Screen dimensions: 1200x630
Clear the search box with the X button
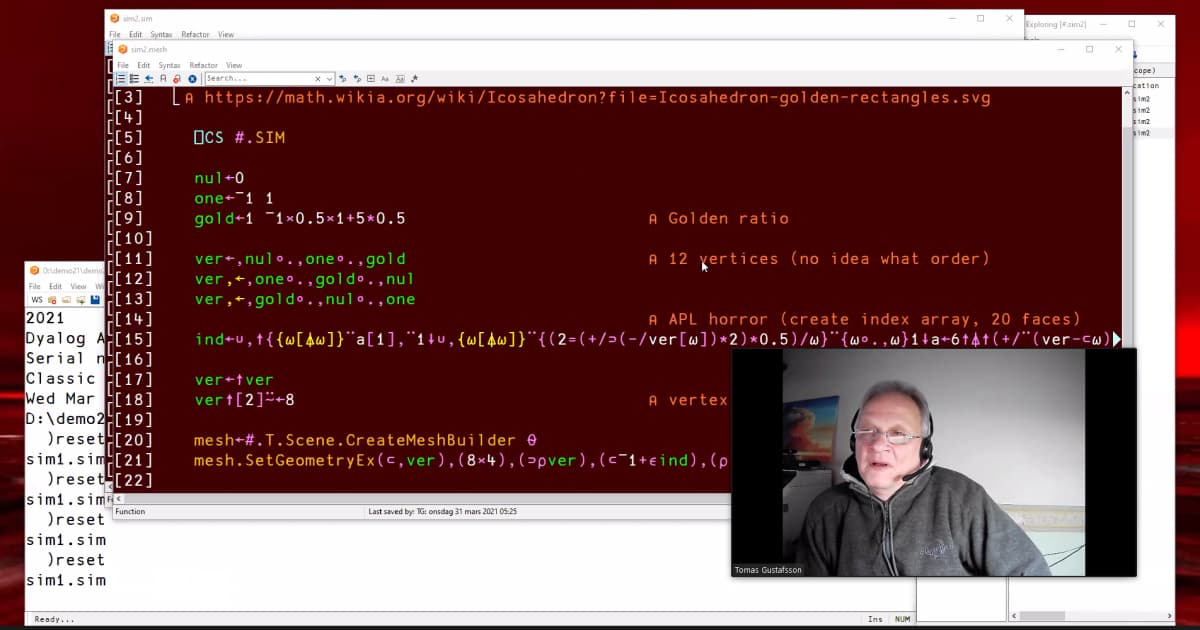pyautogui.click(x=318, y=79)
